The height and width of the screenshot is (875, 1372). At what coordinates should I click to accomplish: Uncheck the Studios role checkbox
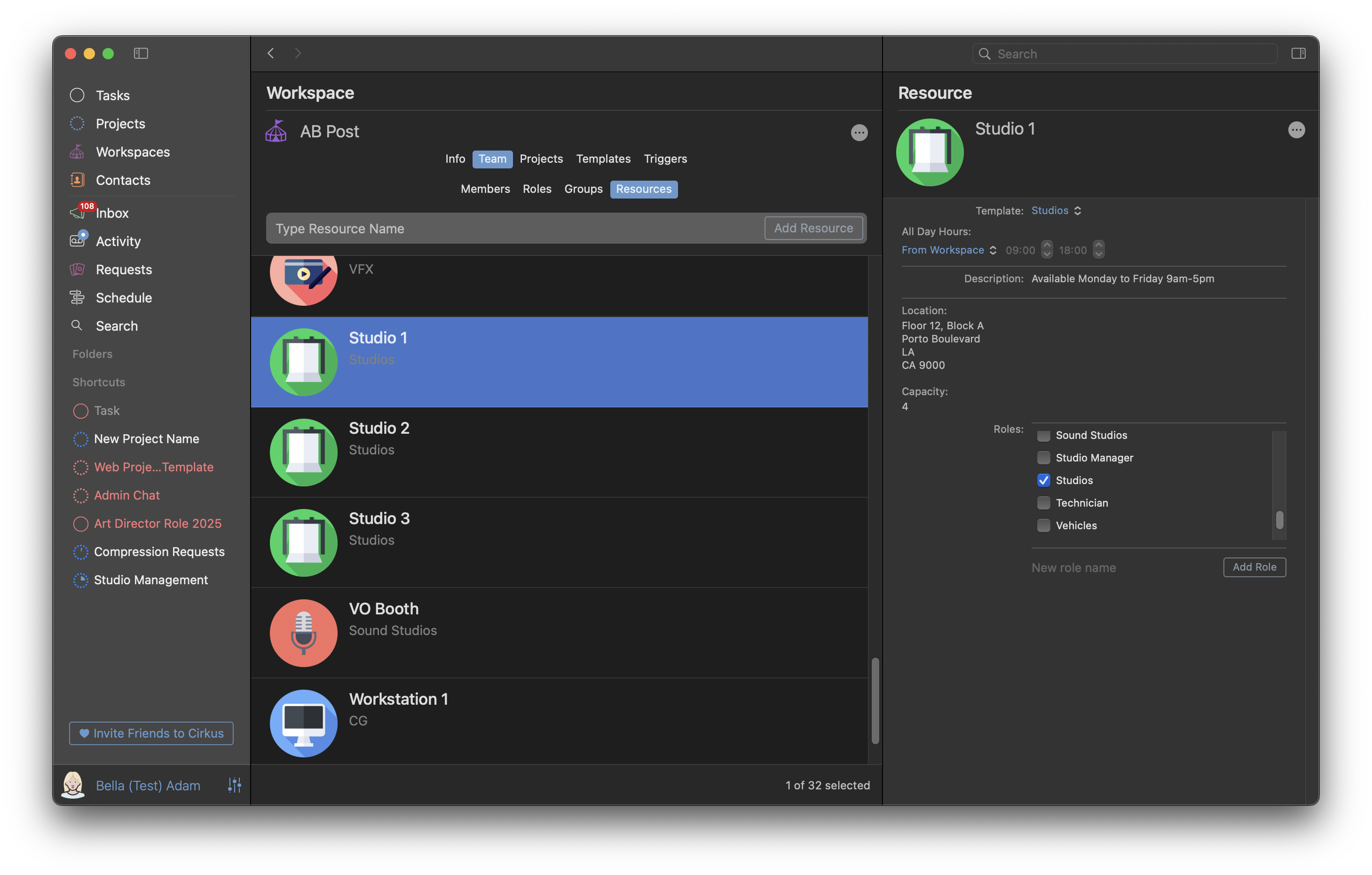pyautogui.click(x=1043, y=480)
